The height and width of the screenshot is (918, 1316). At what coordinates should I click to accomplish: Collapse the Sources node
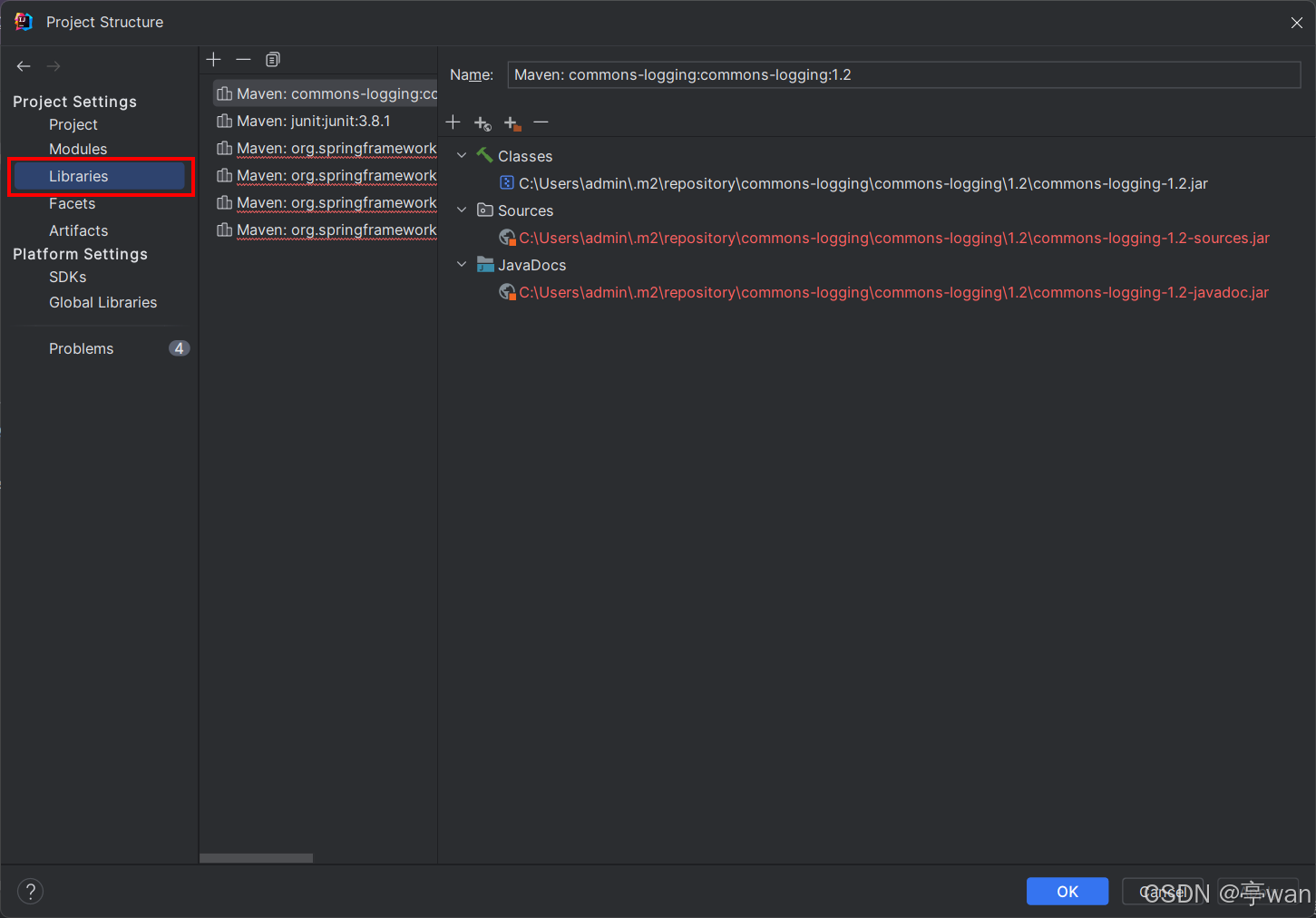pyautogui.click(x=462, y=210)
